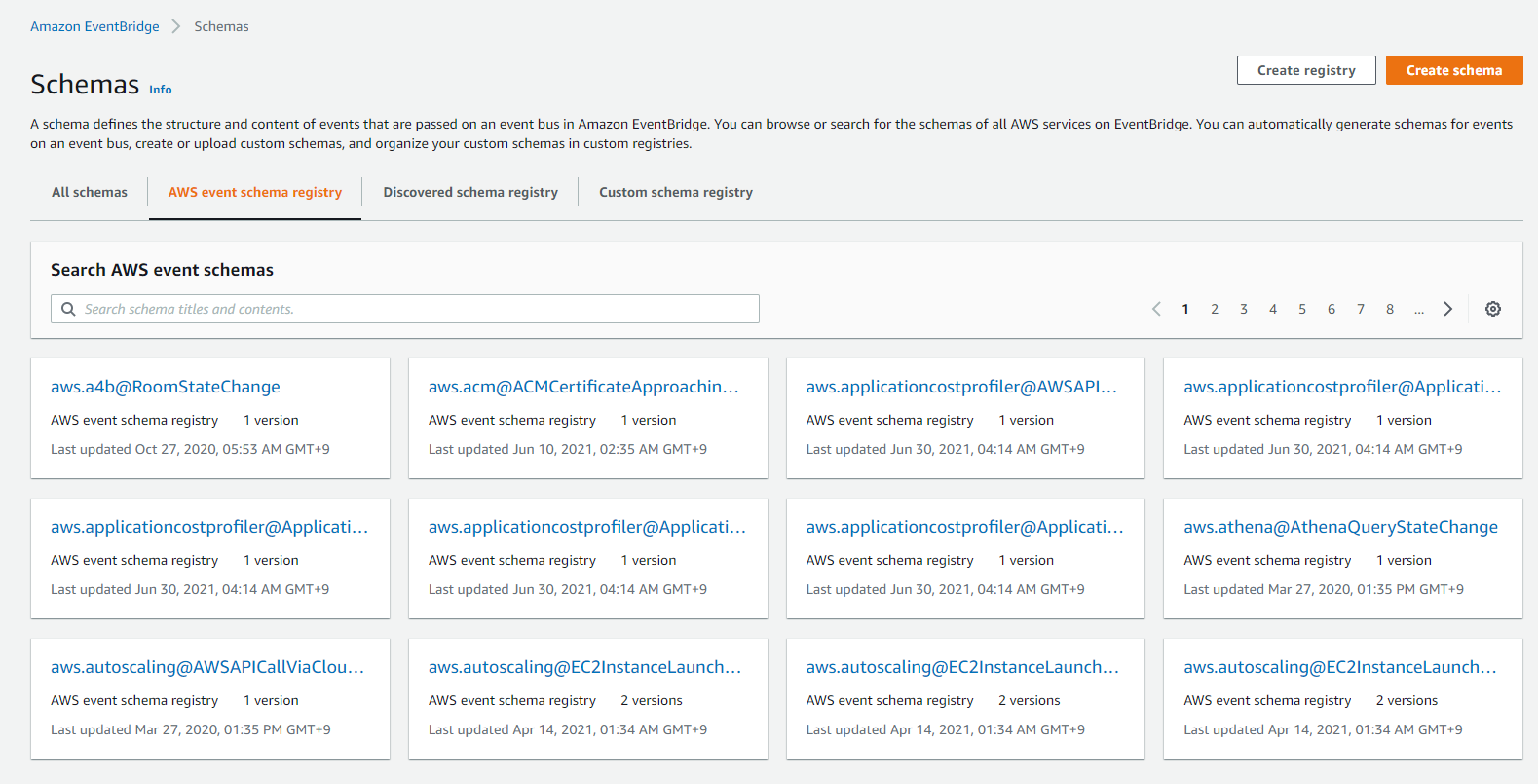This screenshot has height=784, width=1538.
Task: Click Create schema button
Action: [1454, 70]
